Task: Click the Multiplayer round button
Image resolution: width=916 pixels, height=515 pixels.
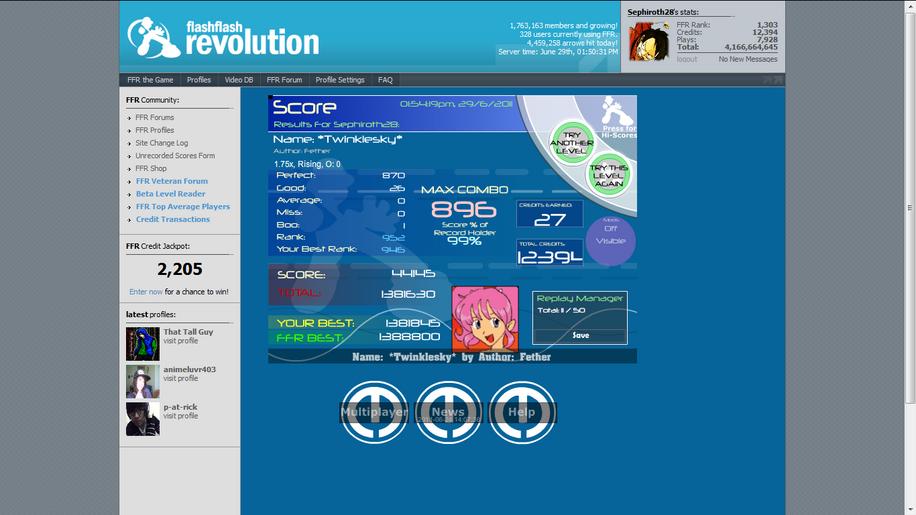Action: pos(374,412)
